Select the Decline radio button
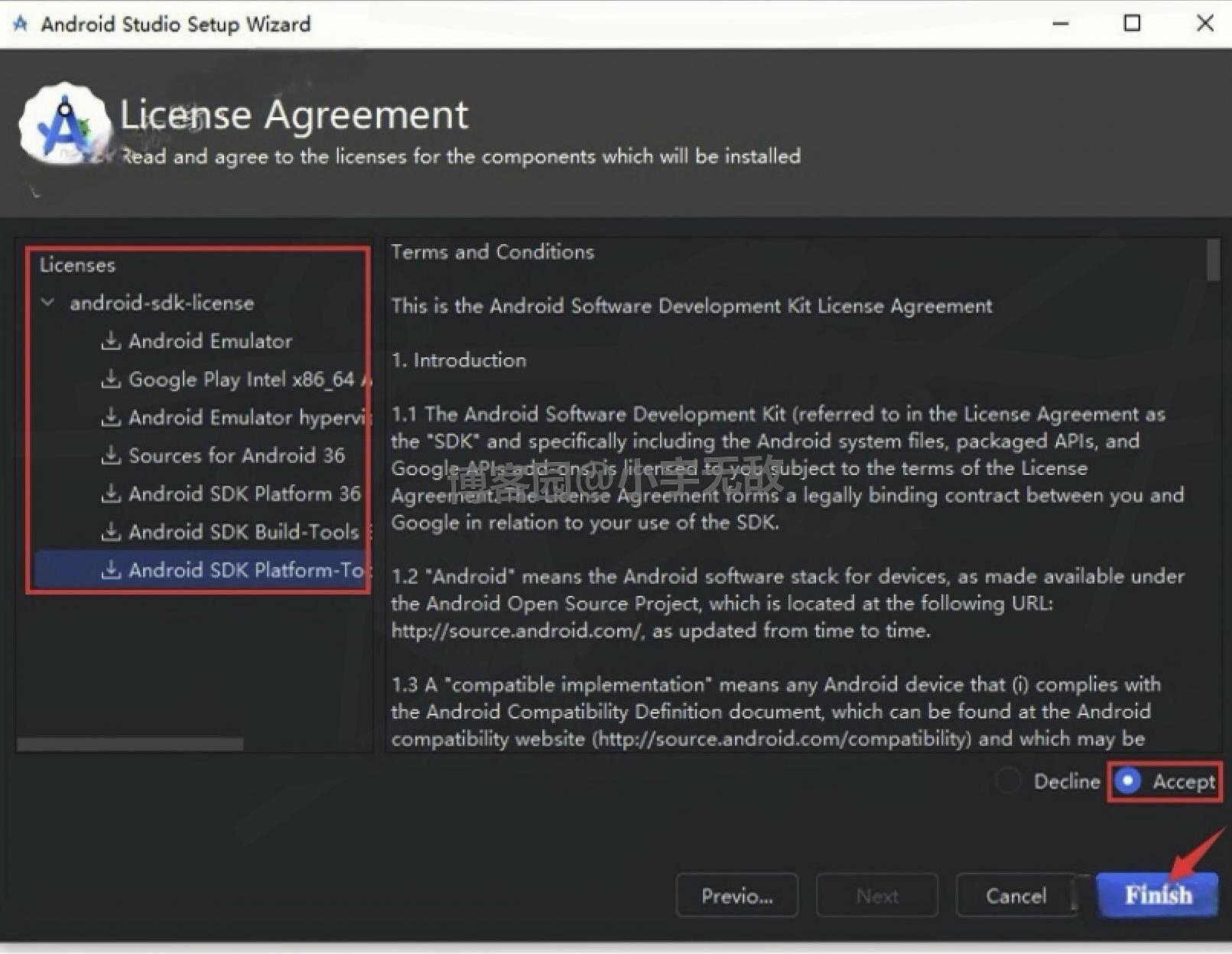 click(x=1008, y=781)
